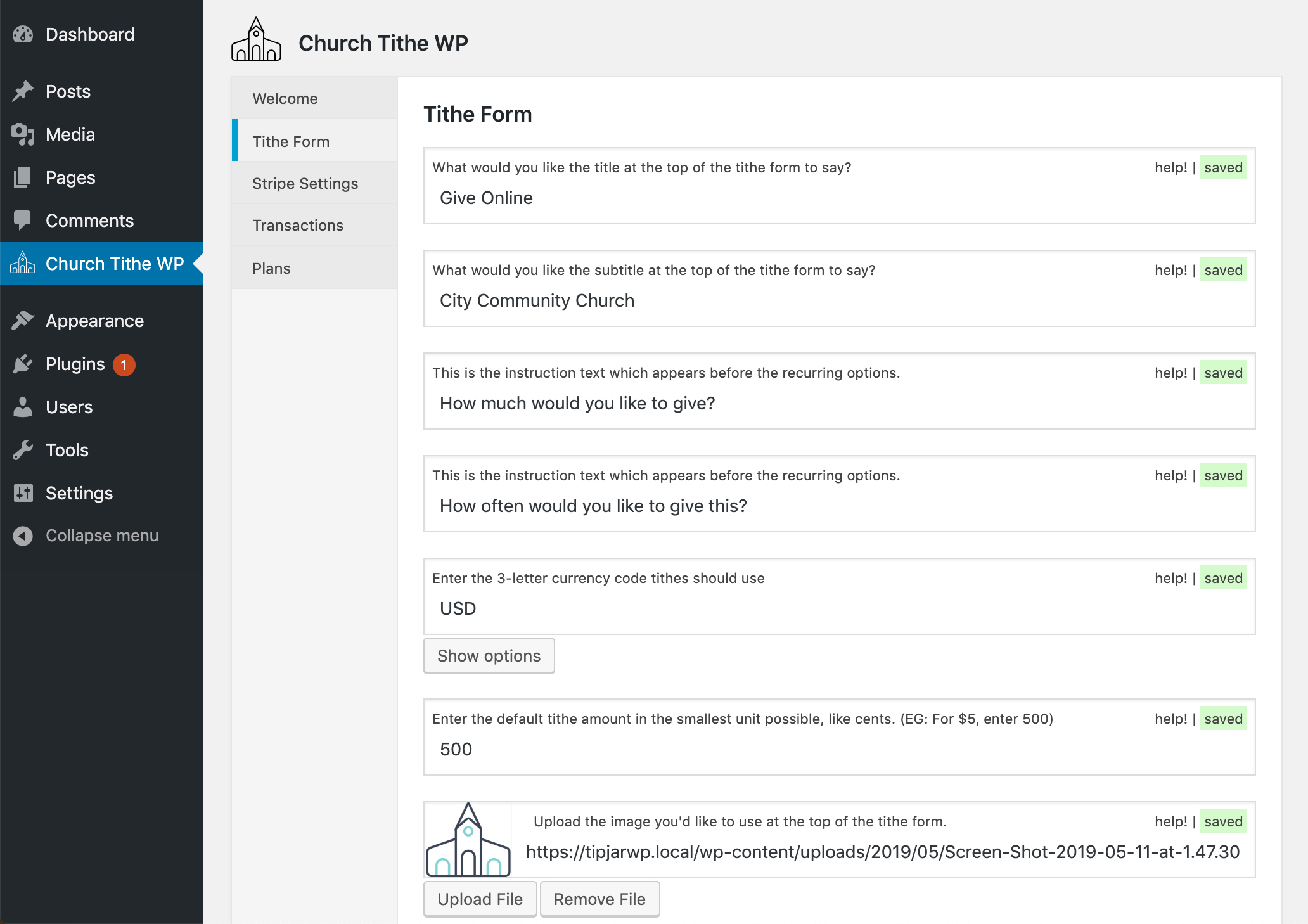
Task: Click the Upload File button
Action: [480, 899]
